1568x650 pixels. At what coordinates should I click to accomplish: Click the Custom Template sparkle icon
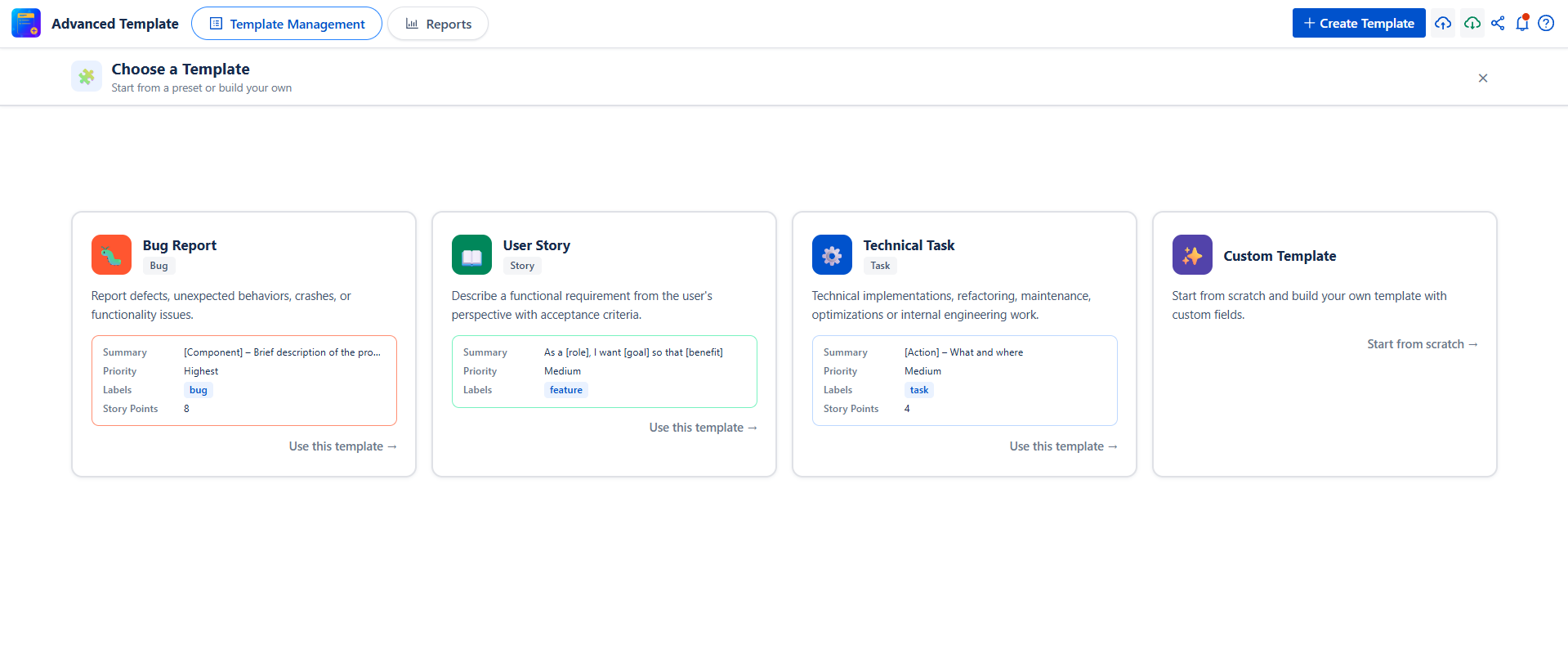(1192, 254)
